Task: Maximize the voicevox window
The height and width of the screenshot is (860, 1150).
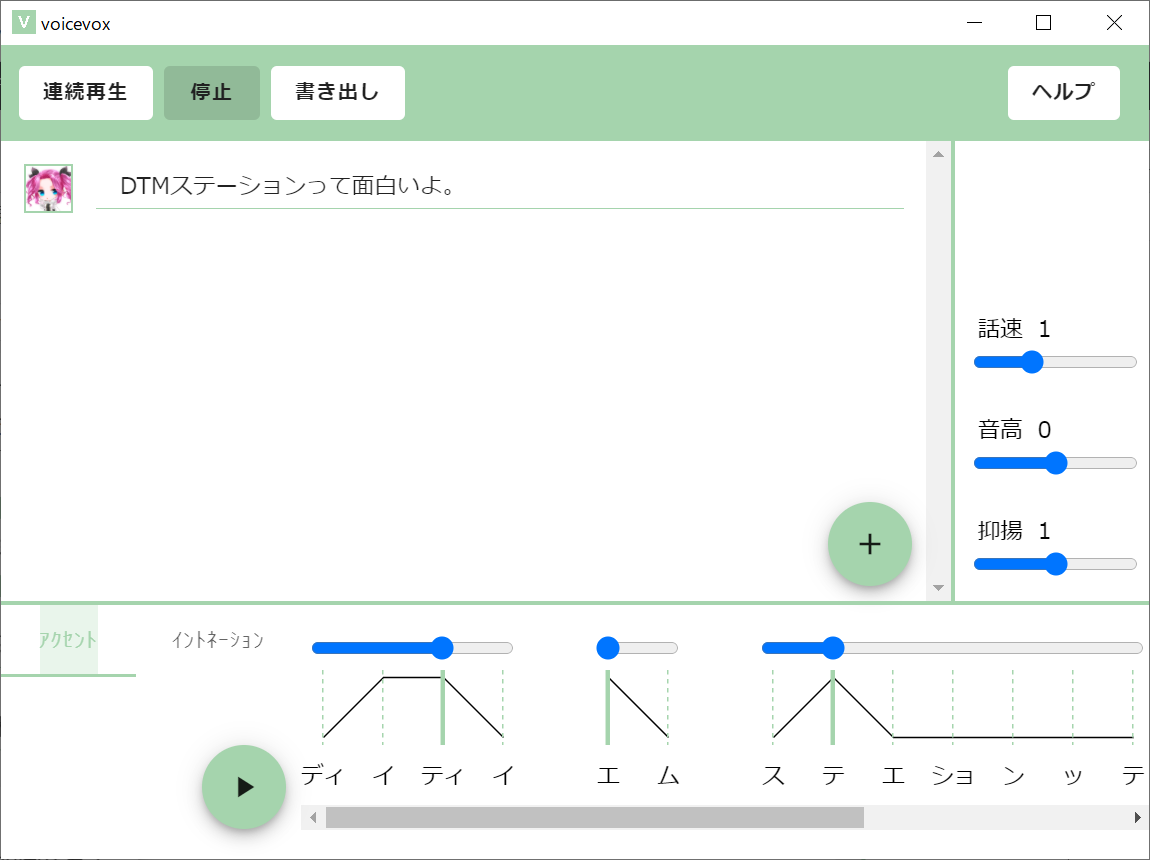Action: (x=1043, y=23)
